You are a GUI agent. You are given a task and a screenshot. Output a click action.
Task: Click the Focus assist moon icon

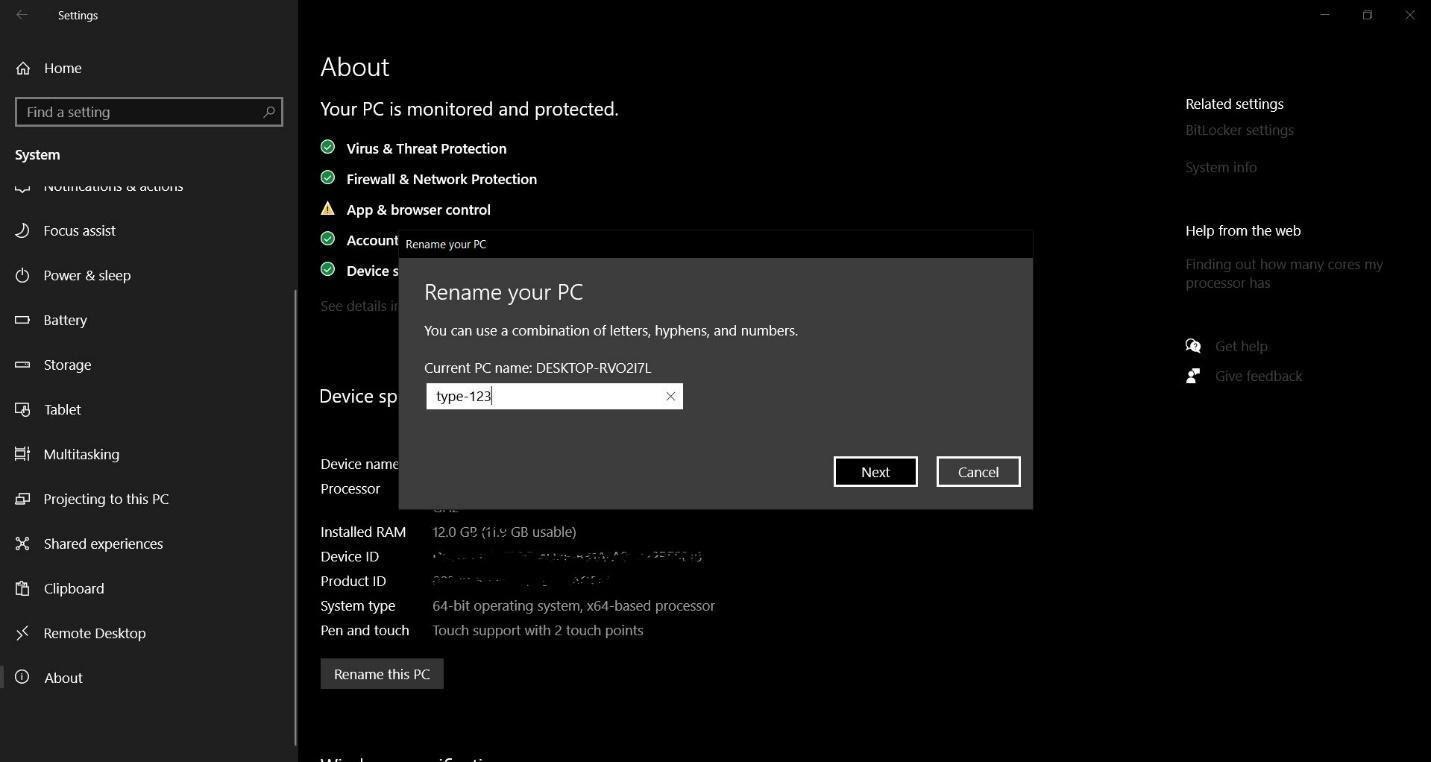tap(23, 231)
